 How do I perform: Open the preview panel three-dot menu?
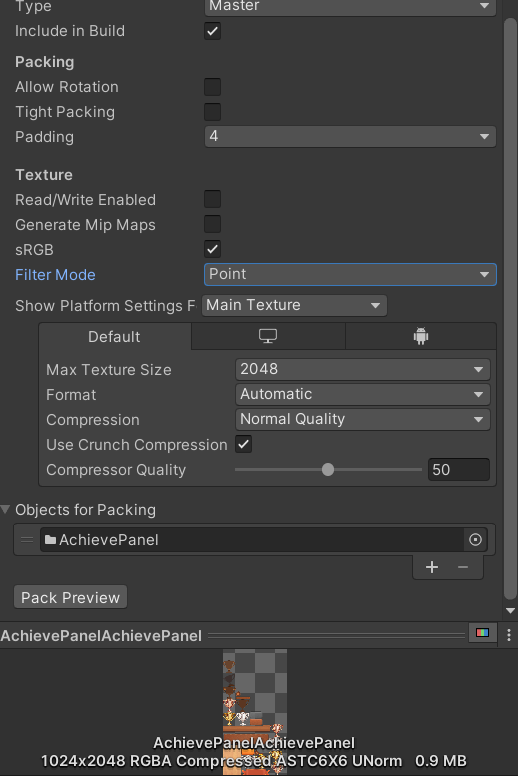coord(509,635)
